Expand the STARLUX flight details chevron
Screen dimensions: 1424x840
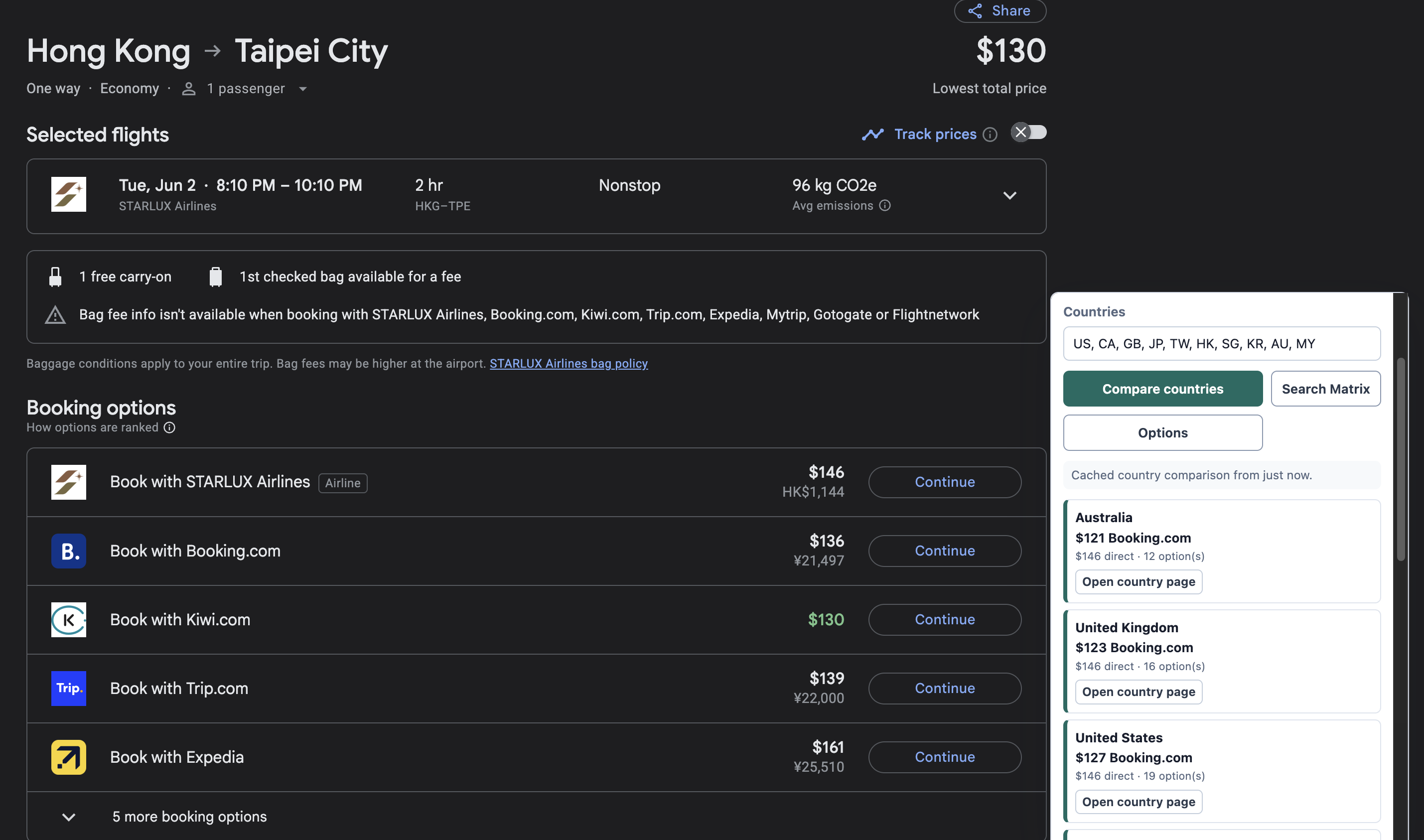(1009, 195)
